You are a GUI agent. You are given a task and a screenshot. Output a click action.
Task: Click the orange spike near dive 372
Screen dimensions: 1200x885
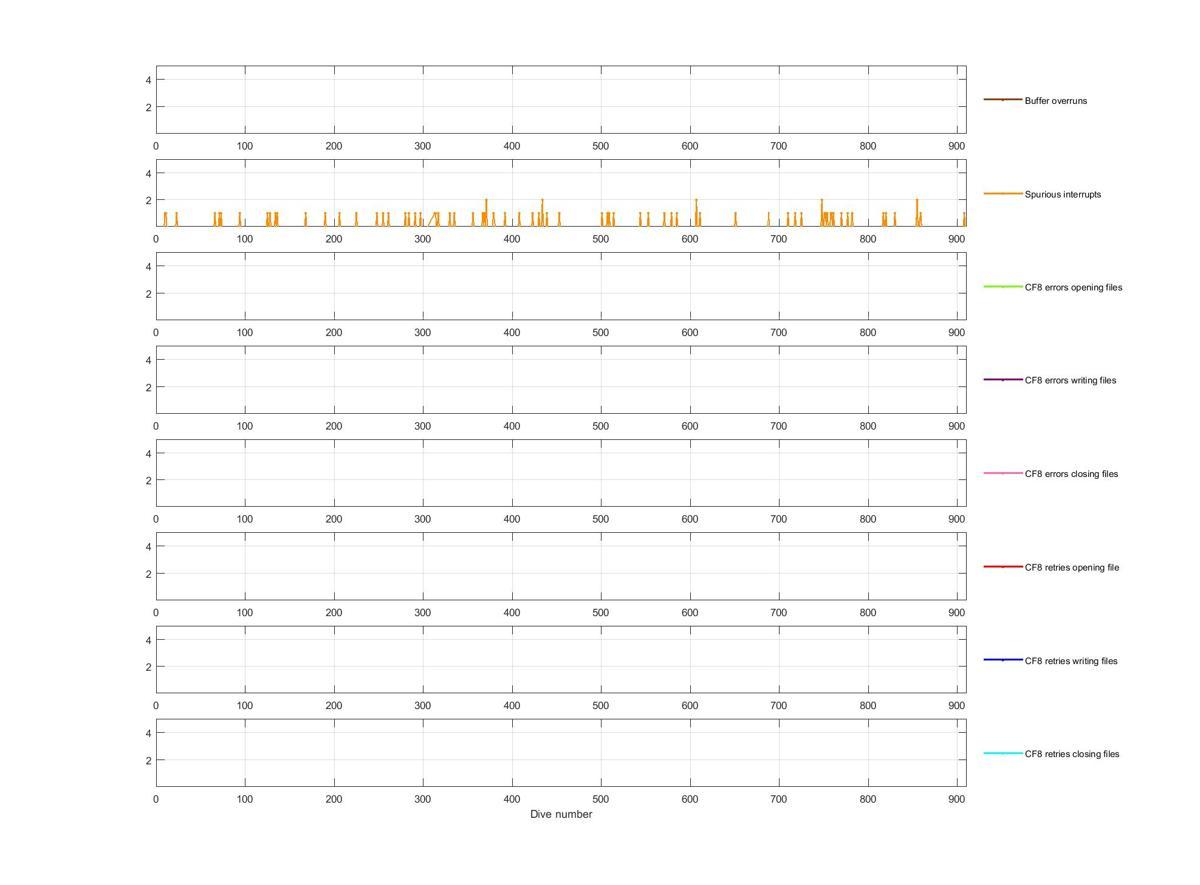pos(486,212)
